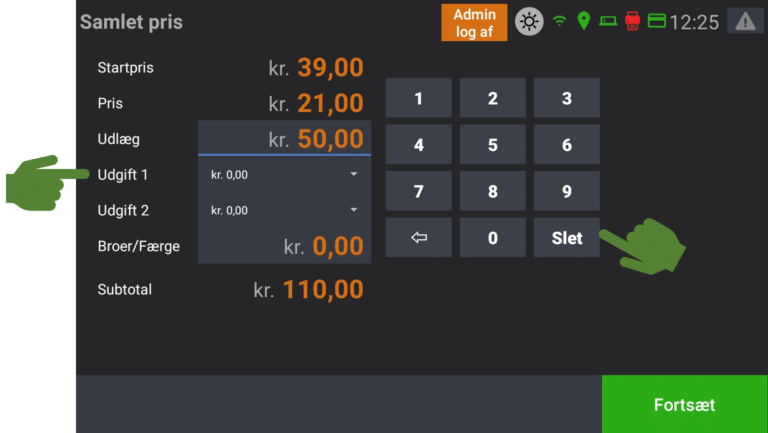Tap the green Wi-Fi status icon
The image size is (768, 433).
coord(559,21)
